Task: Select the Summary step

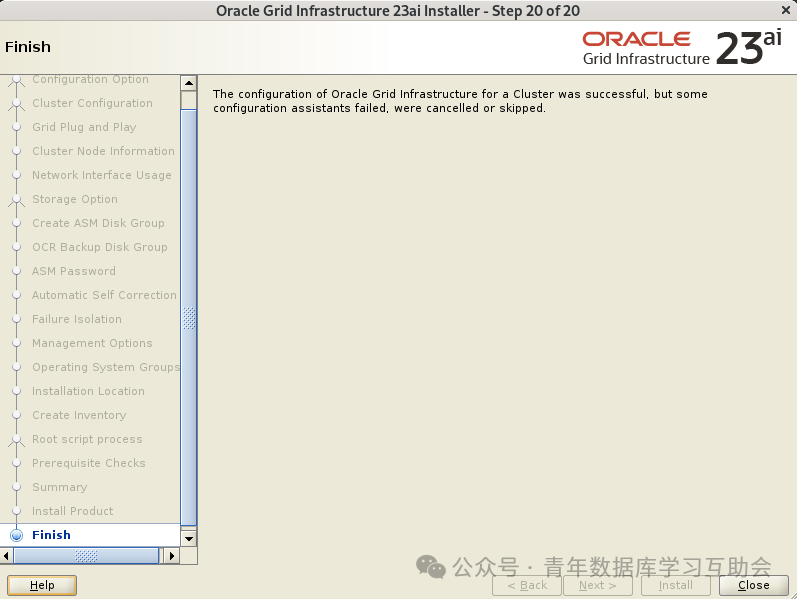Action: (x=59, y=487)
